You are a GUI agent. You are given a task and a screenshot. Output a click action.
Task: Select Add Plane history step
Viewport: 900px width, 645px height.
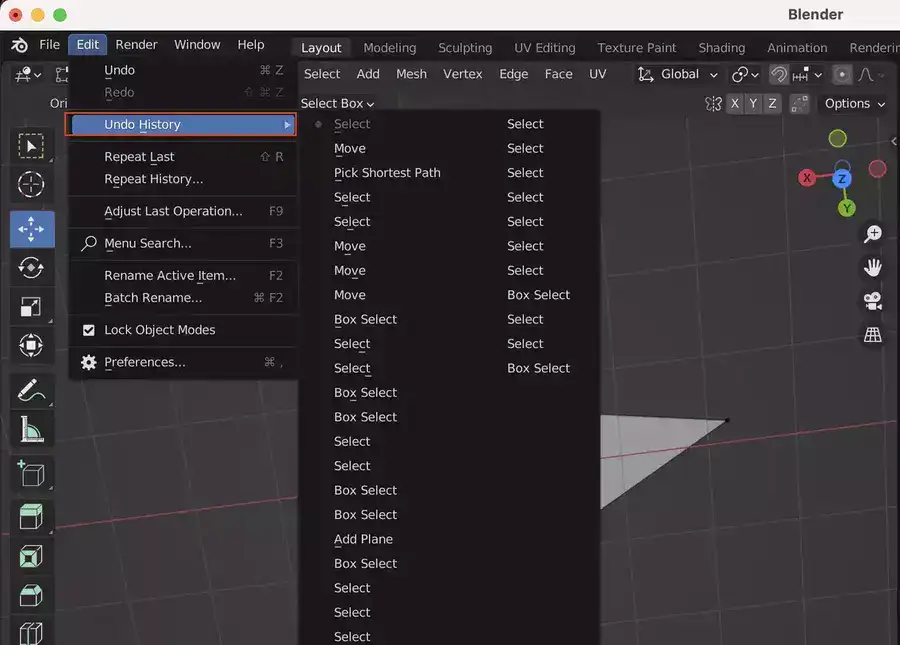363,539
